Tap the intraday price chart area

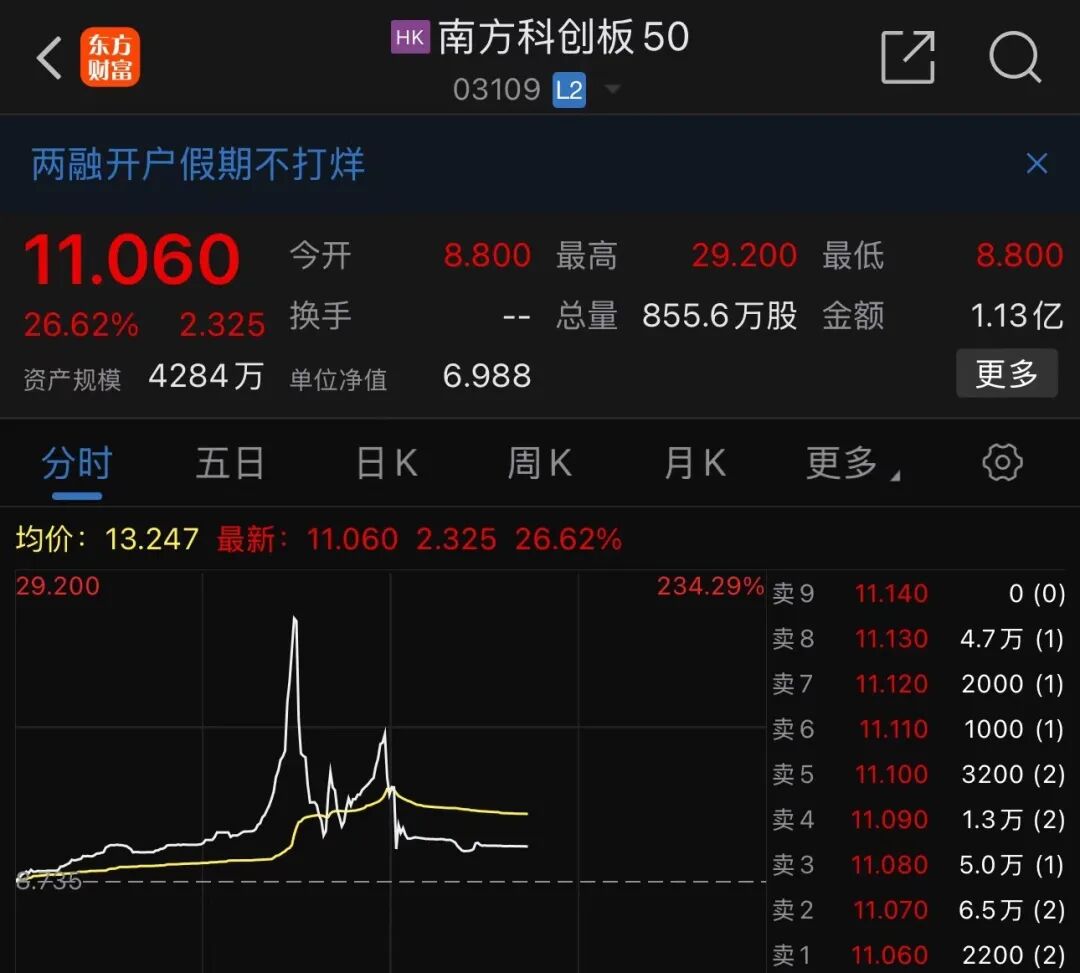click(391, 771)
